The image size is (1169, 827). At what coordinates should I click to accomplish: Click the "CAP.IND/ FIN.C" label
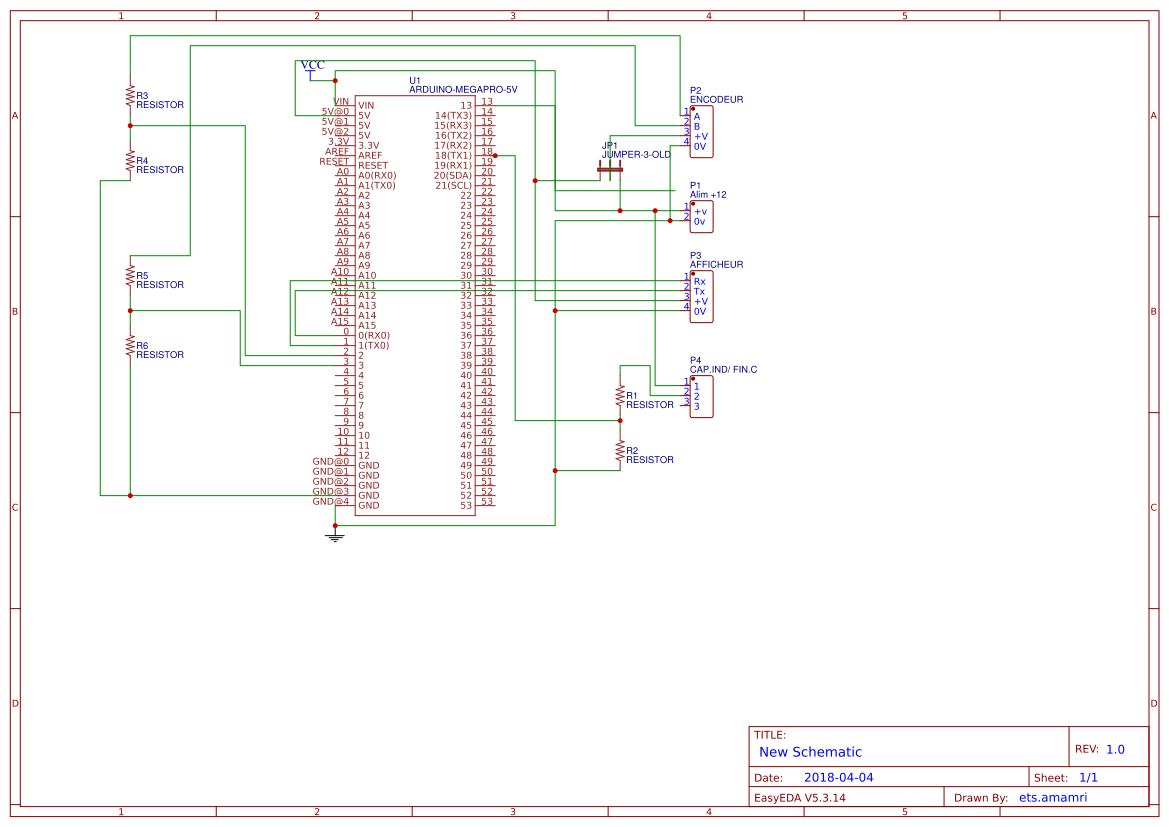coord(723,370)
